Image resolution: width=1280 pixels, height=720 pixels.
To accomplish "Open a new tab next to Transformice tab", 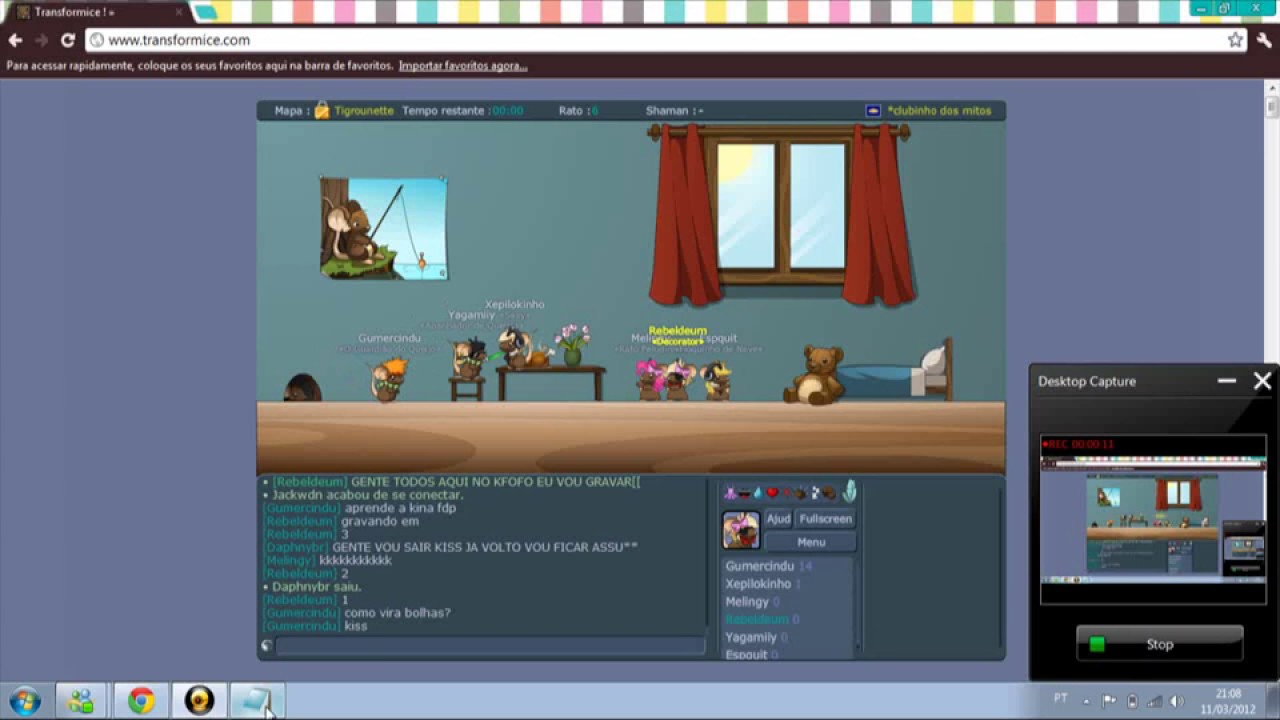I will (205, 12).
